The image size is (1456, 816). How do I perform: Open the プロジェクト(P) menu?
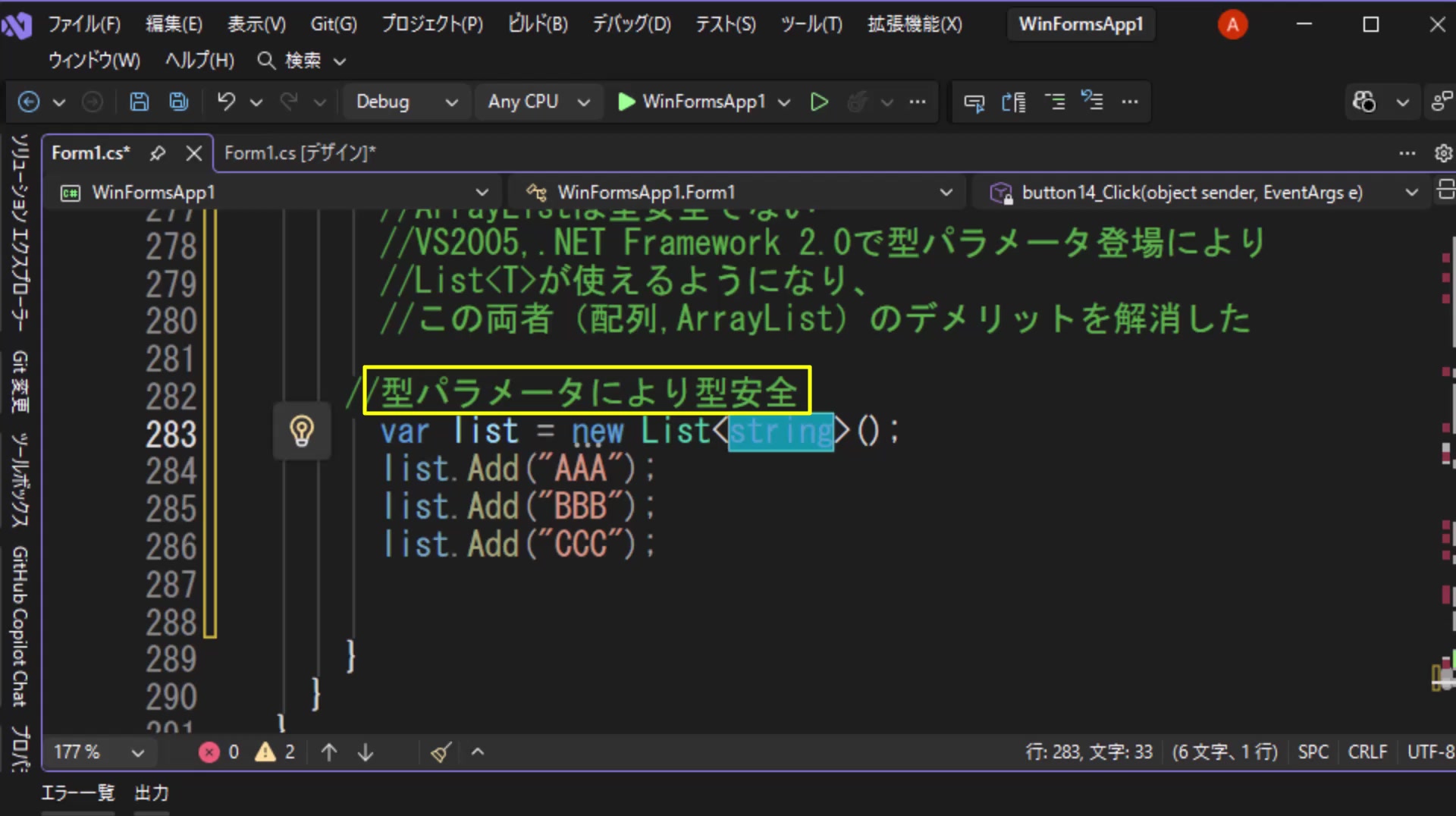[431, 24]
